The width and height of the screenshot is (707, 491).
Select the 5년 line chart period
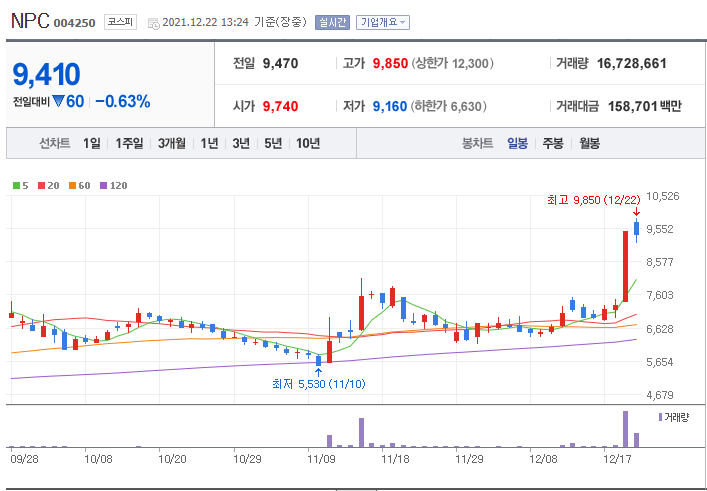[x=273, y=143]
